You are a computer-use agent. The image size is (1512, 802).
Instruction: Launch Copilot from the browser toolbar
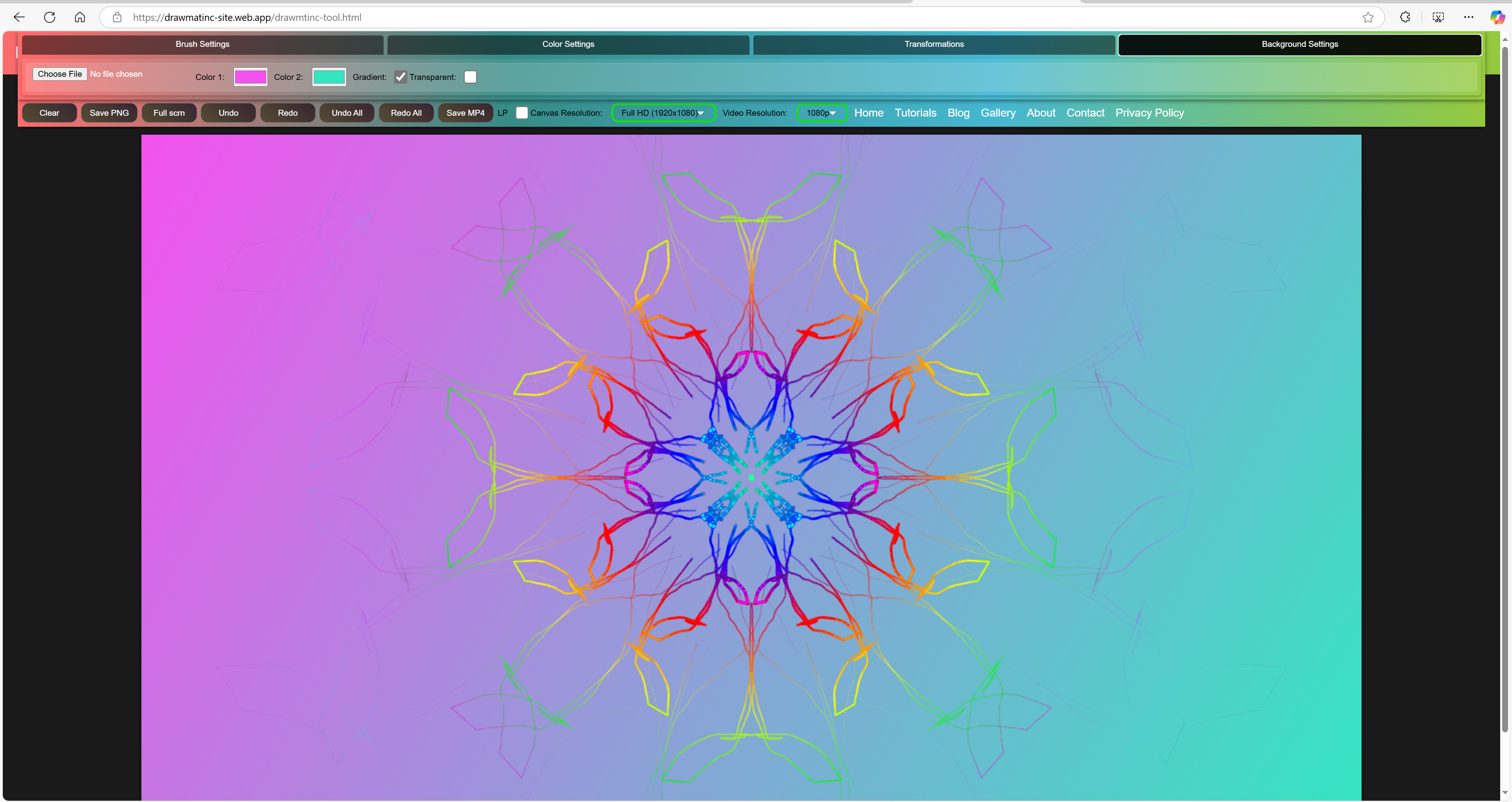click(1497, 17)
